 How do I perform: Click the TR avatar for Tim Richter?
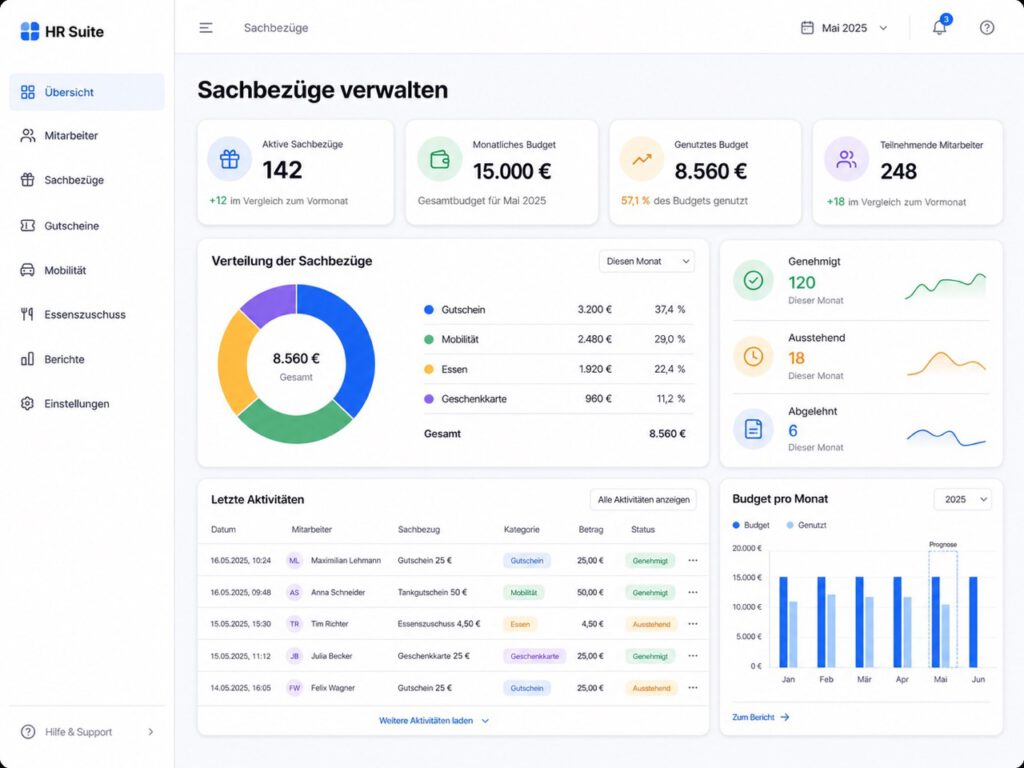pyautogui.click(x=295, y=624)
